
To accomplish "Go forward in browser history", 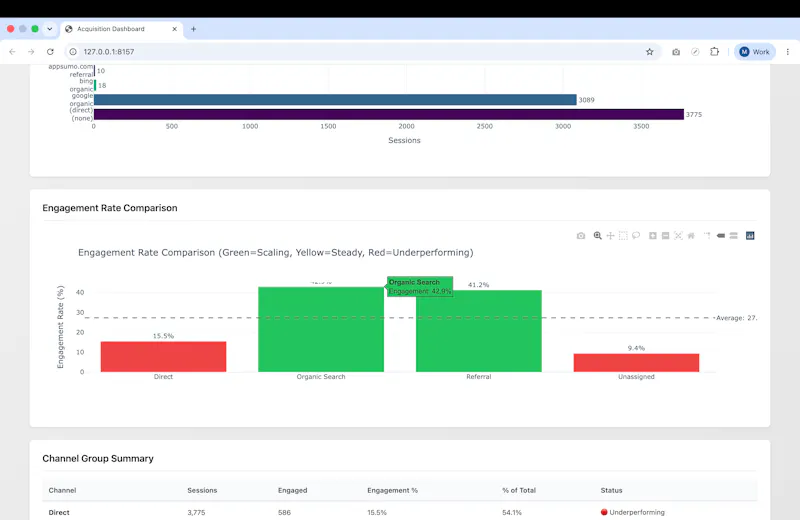I will (x=31, y=52).
